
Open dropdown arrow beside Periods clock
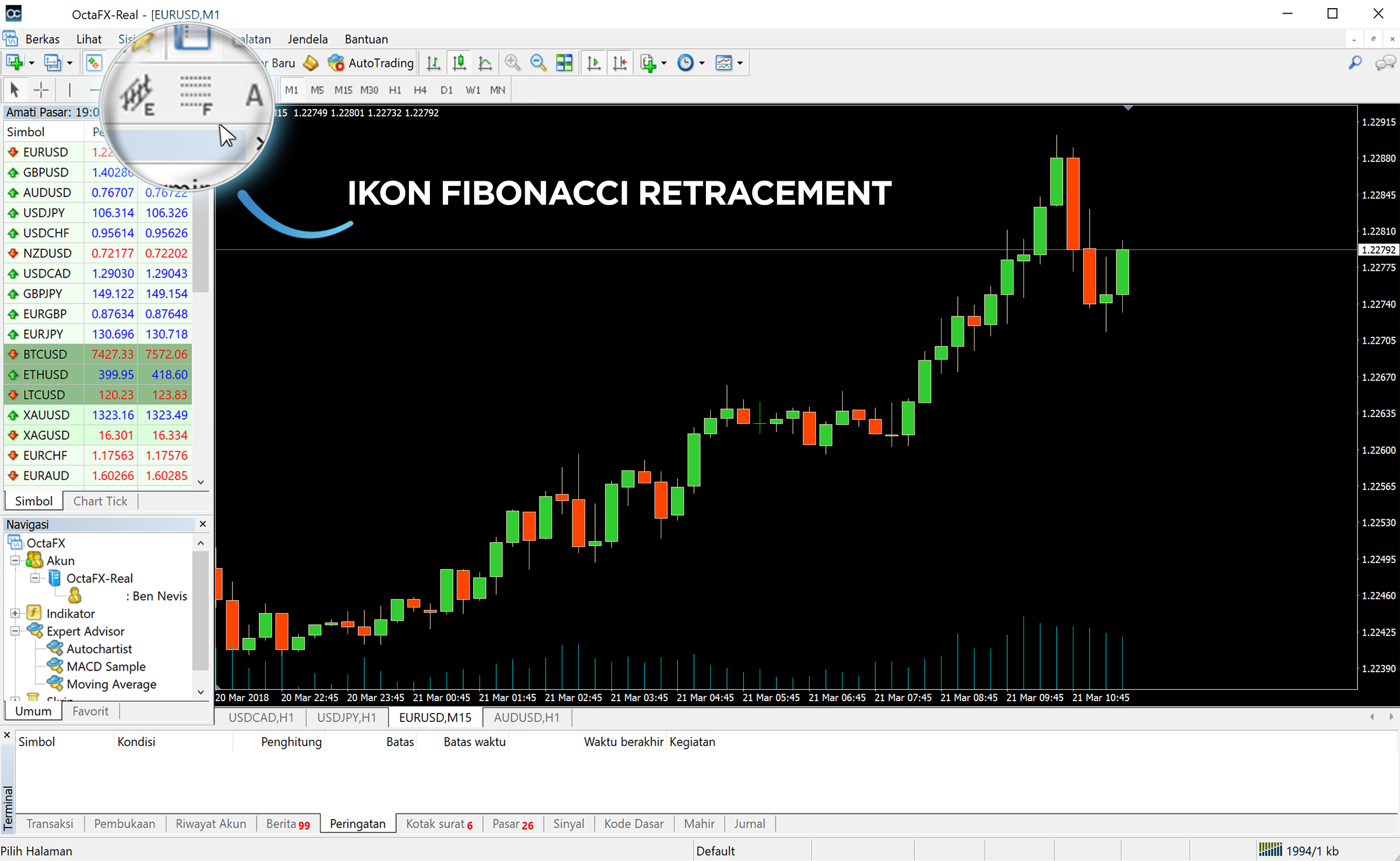(x=702, y=63)
